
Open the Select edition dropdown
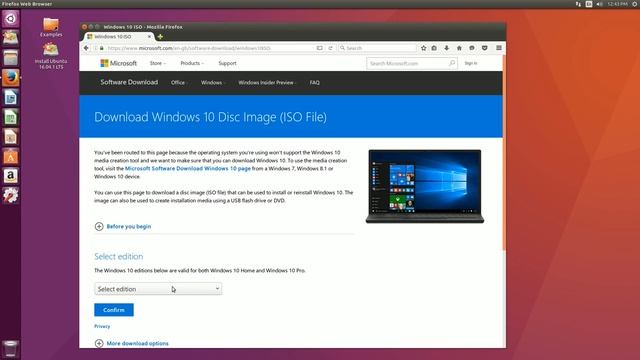pyautogui.click(x=158, y=289)
